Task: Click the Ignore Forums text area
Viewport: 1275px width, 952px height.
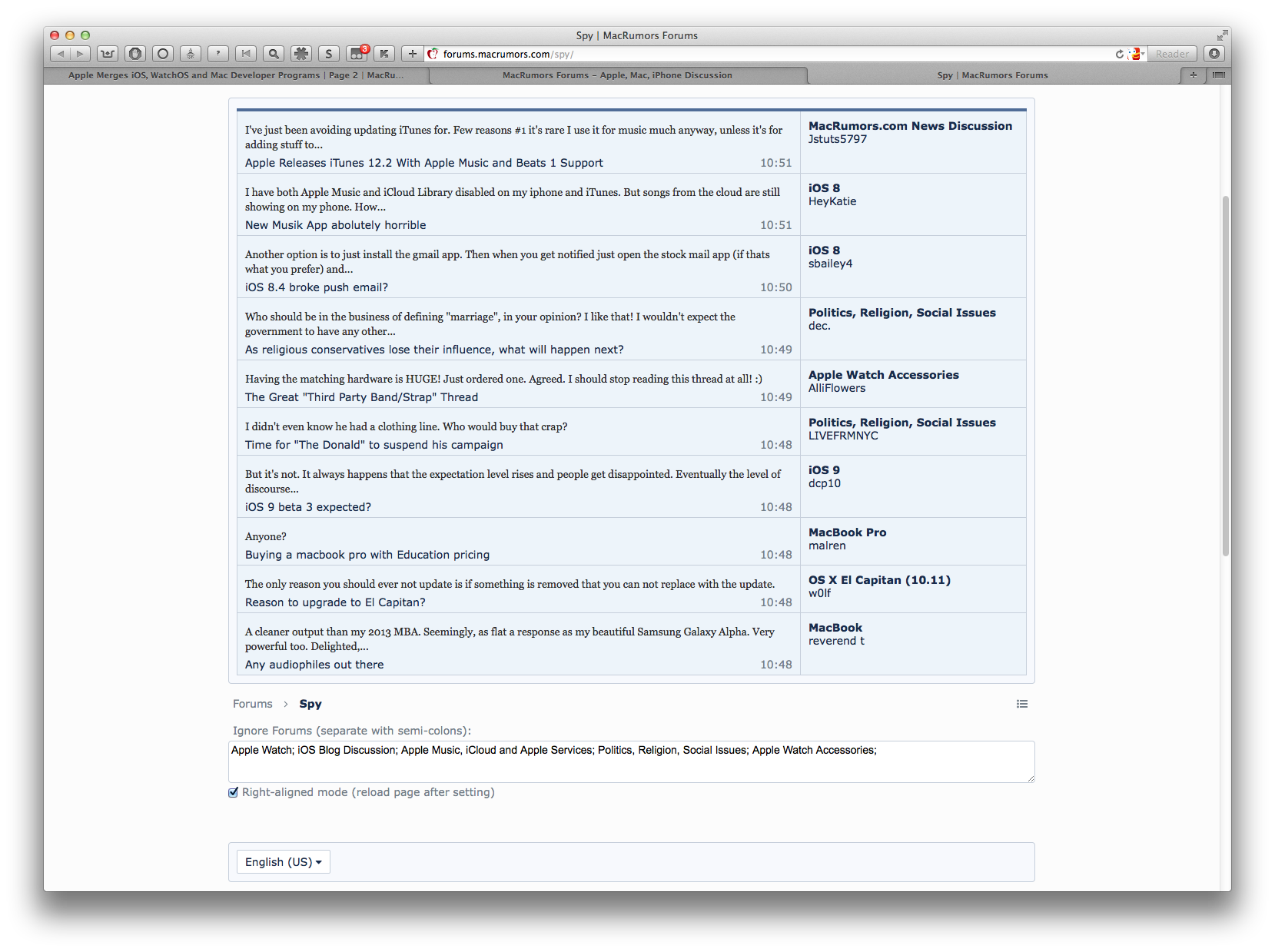Action: [632, 761]
